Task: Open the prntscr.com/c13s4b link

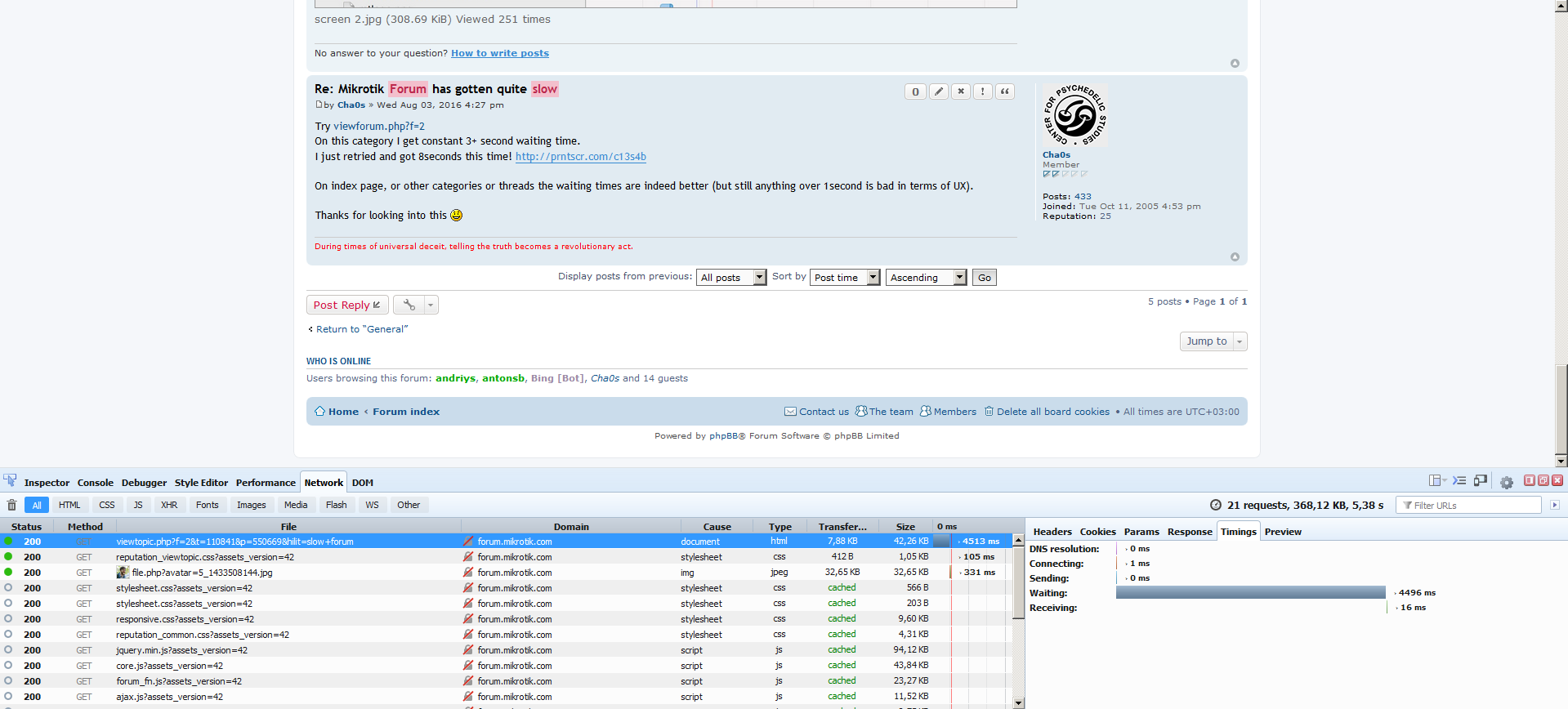Action: pos(581,156)
